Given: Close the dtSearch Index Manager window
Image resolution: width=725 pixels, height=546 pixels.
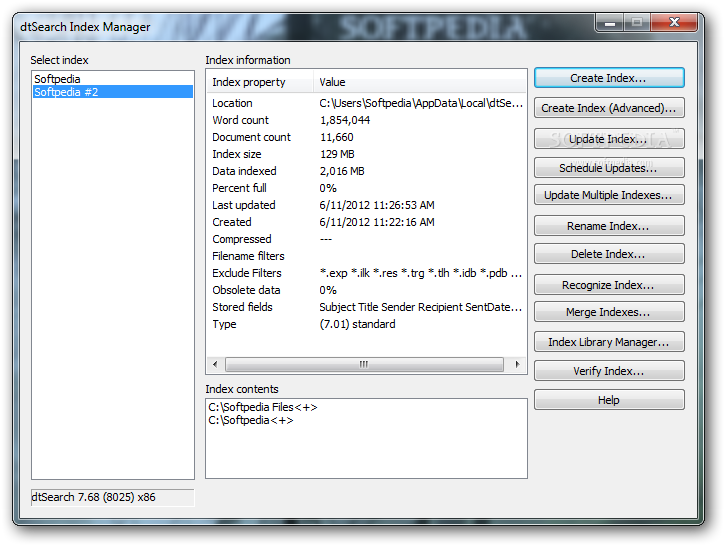Looking at the screenshot, I should pyautogui.click(x=674, y=22).
